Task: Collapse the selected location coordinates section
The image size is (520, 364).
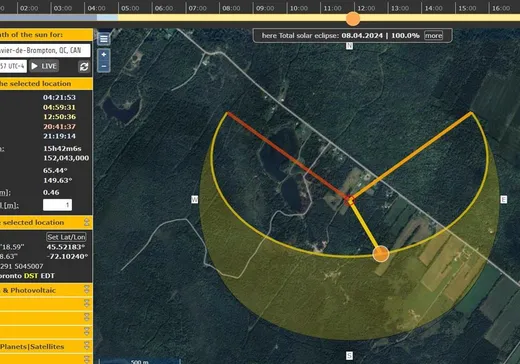Action: click(x=87, y=222)
